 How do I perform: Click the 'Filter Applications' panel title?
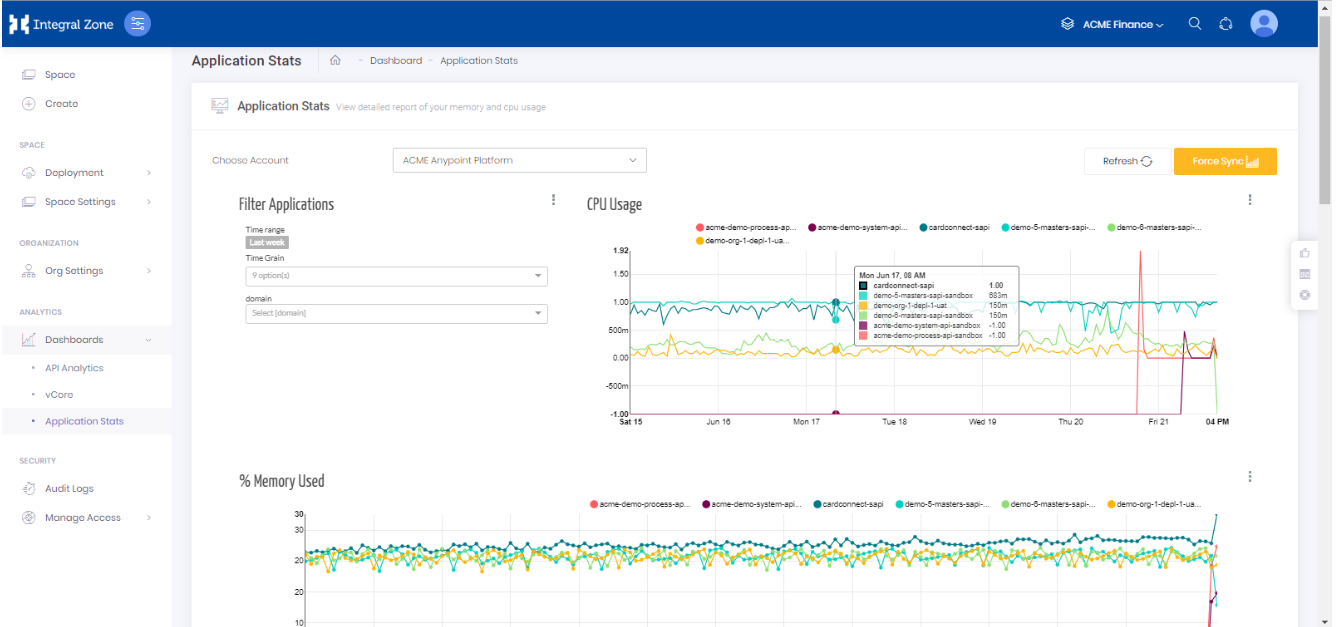[x=286, y=205]
